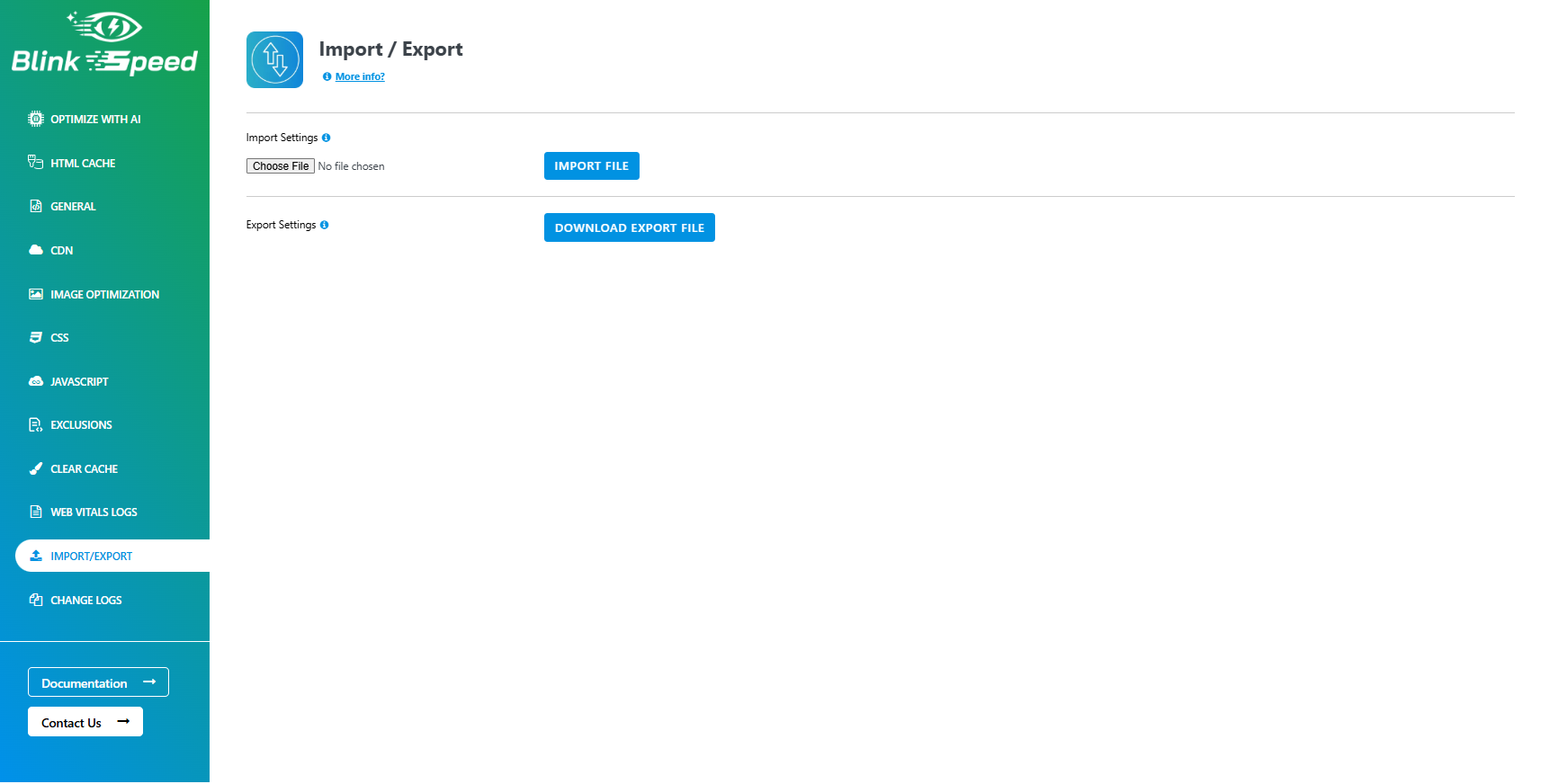
Task: Click the Contact Us button
Action: [x=85, y=722]
